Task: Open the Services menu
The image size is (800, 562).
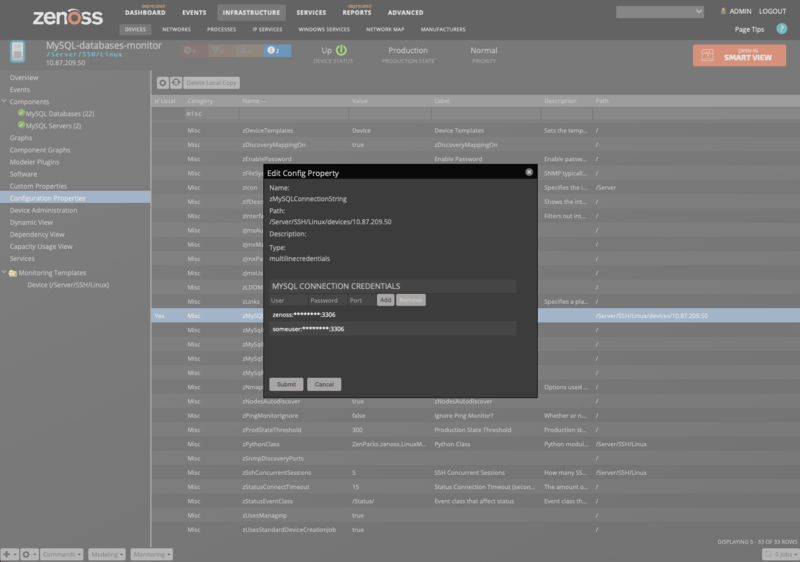Action: click(x=311, y=12)
